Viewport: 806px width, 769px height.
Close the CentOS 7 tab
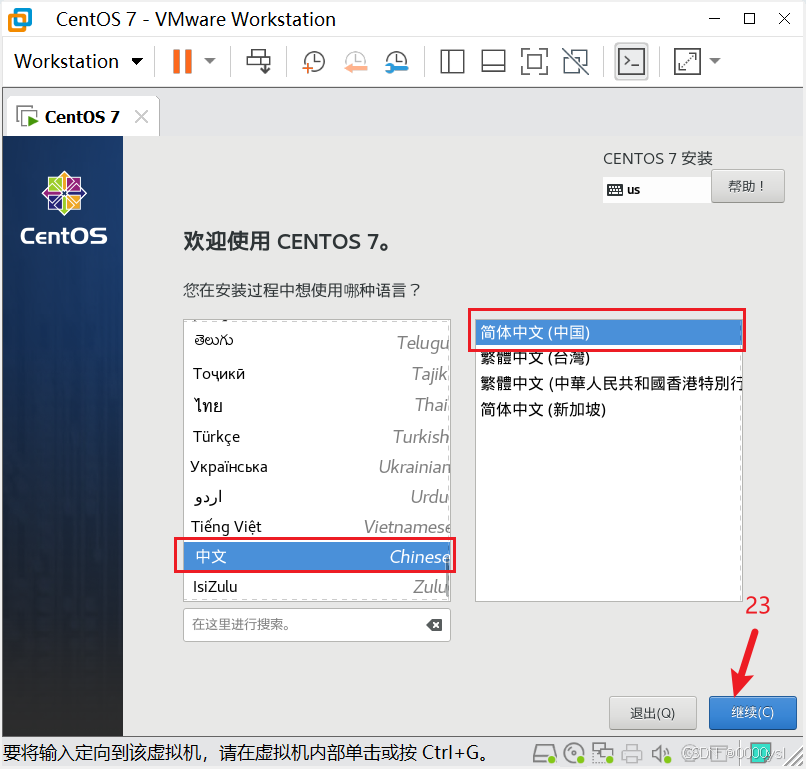click(x=141, y=117)
